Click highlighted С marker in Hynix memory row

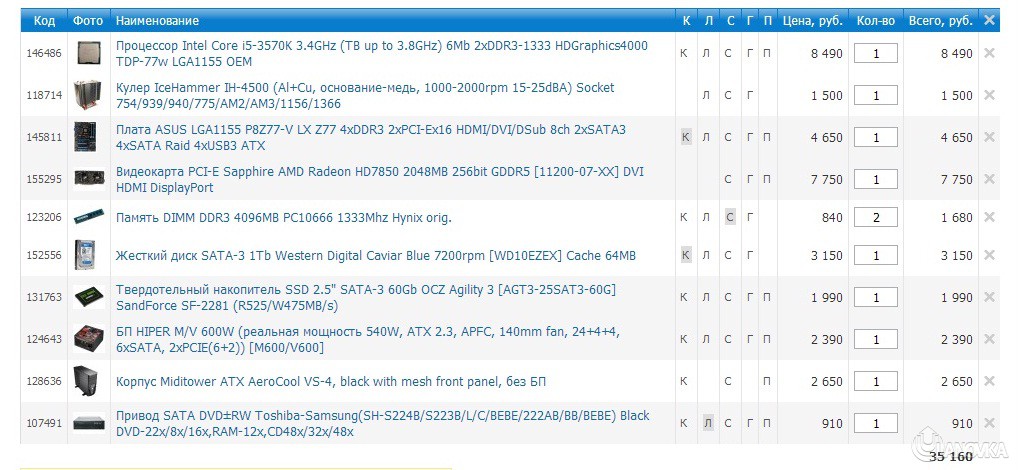[x=730, y=217]
